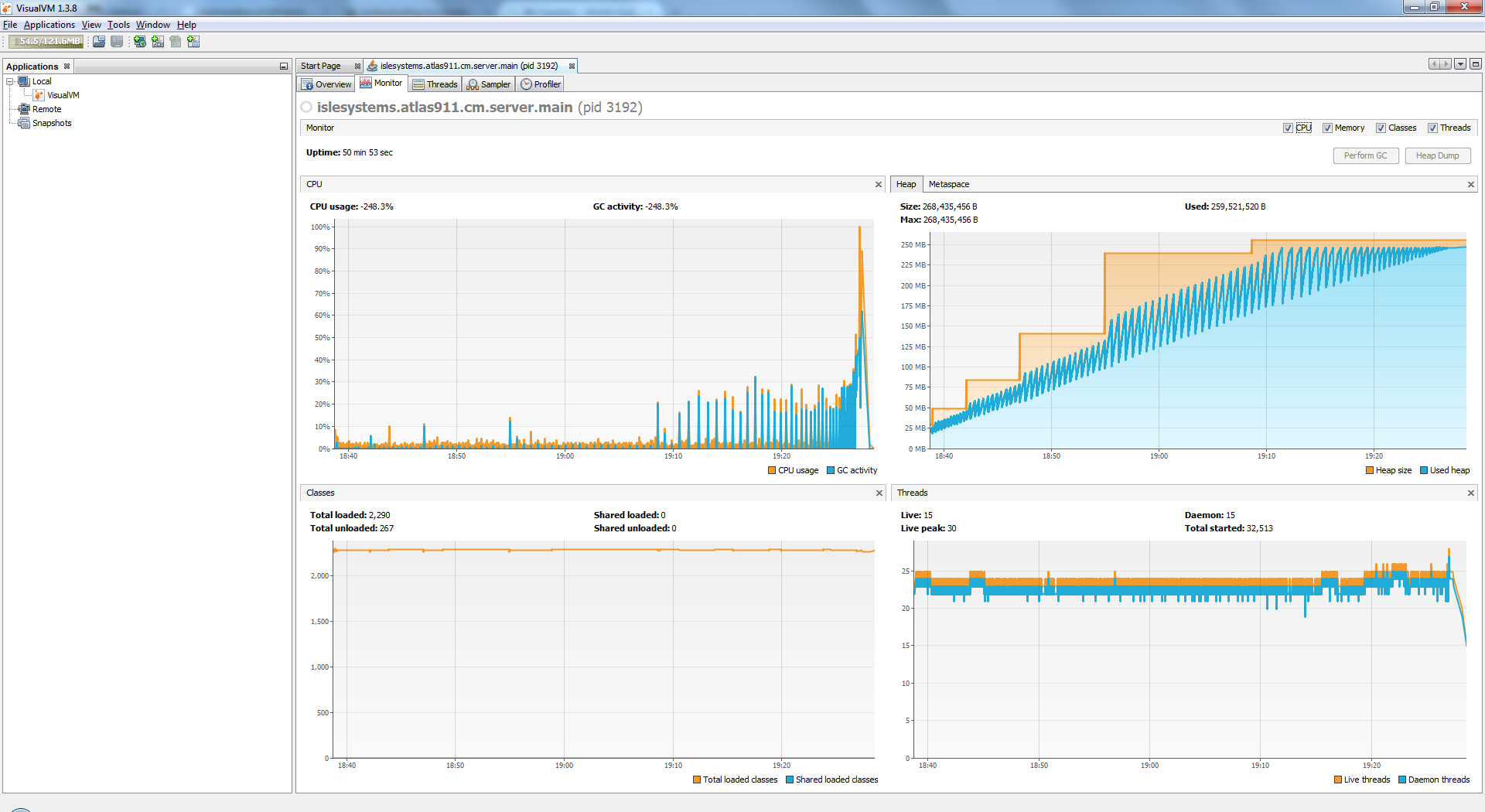Open the Applications menu
The height and width of the screenshot is (812, 1485).
pyautogui.click(x=49, y=25)
